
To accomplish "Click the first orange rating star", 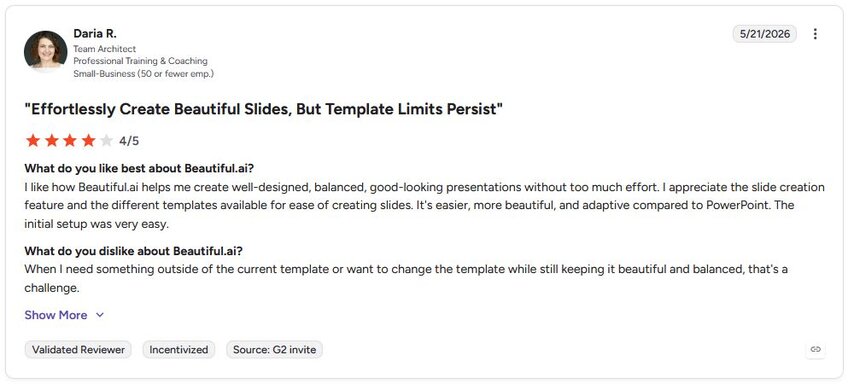I will [33, 141].
